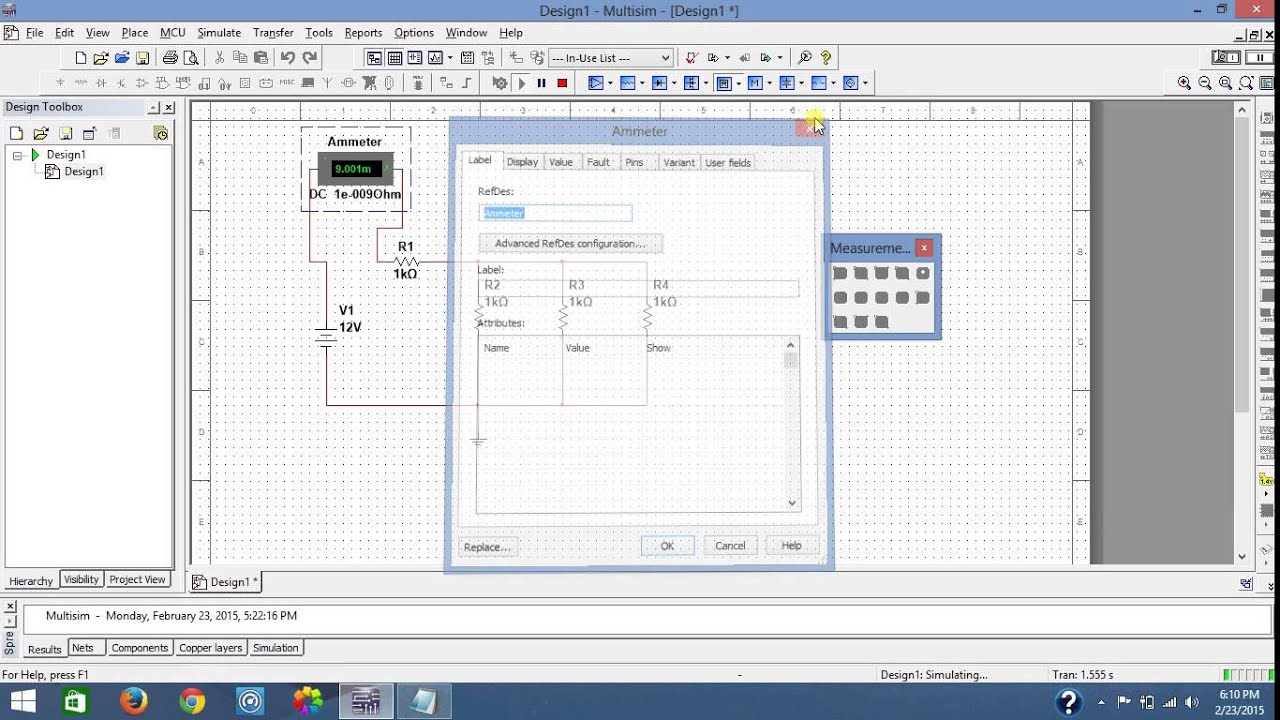1280x720 pixels.
Task: Open the Simulate menu
Action: click(219, 33)
